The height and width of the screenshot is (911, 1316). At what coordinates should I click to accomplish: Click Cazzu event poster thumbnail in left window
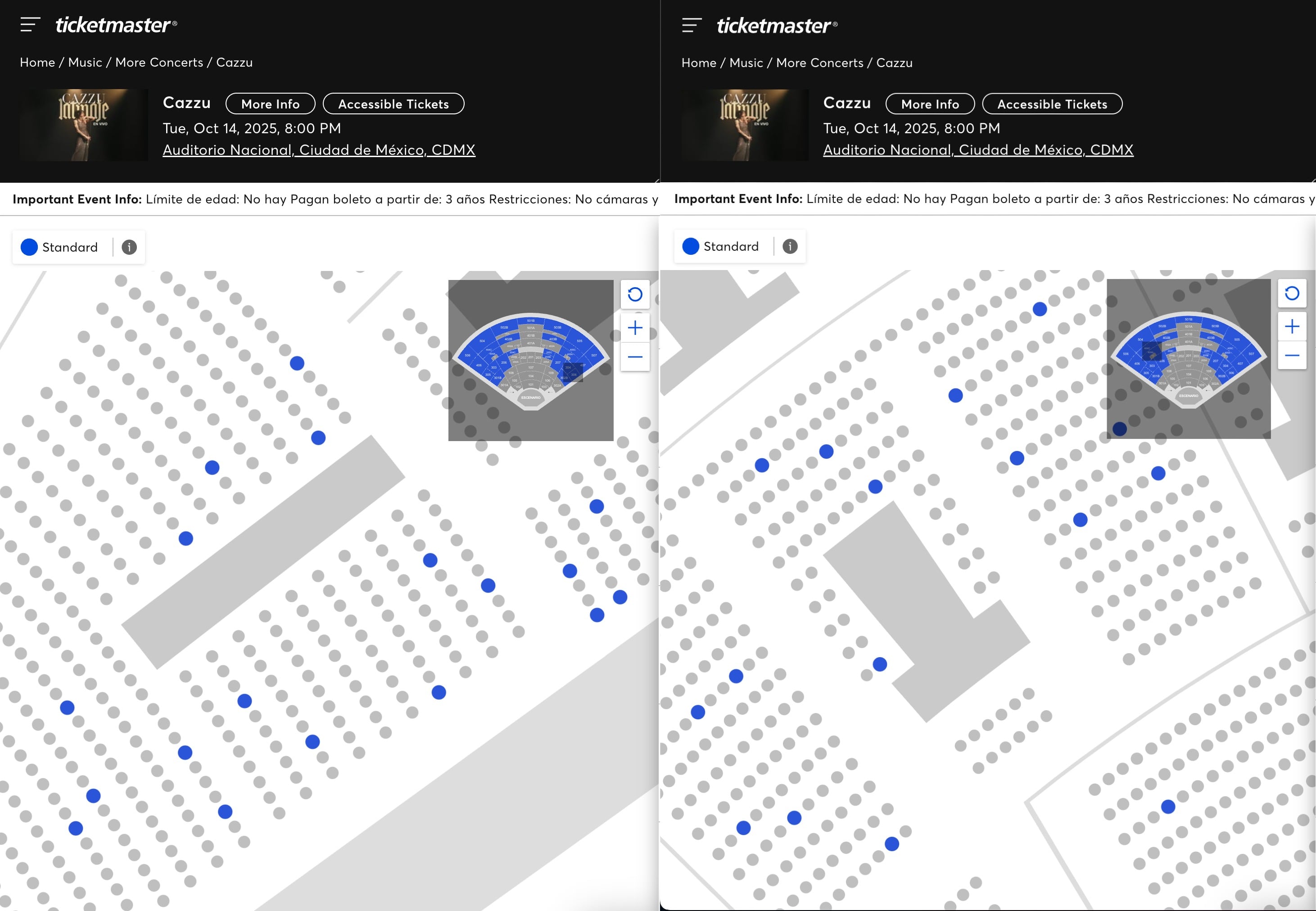84,124
